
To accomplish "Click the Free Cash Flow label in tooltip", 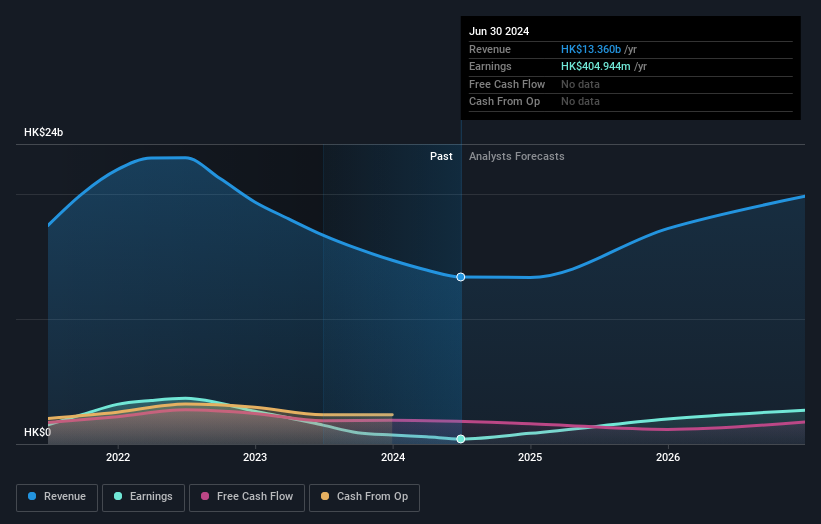I will (507, 84).
